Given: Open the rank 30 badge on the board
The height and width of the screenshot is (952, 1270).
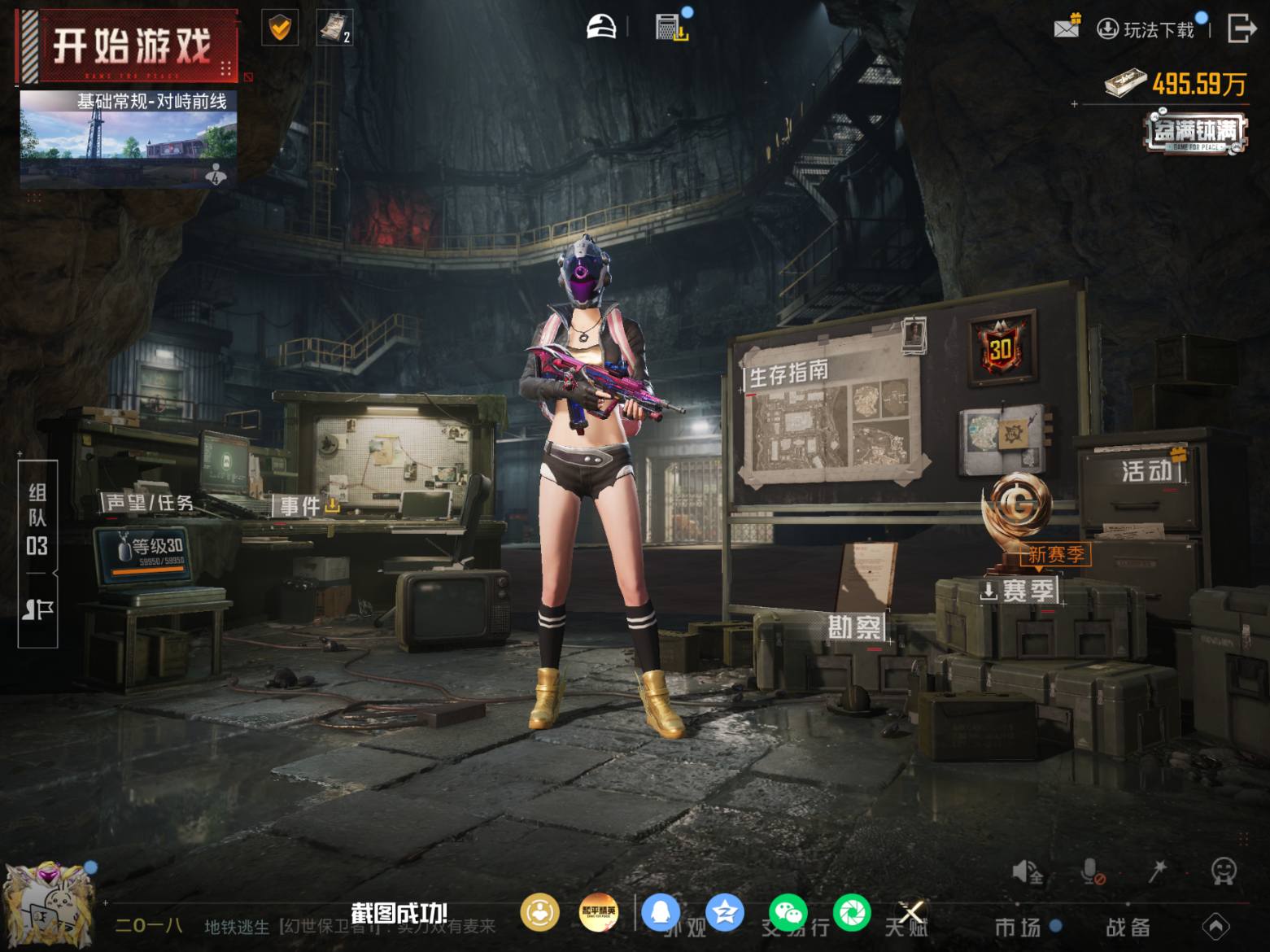Looking at the screenshot, I should coord(1002,348).
